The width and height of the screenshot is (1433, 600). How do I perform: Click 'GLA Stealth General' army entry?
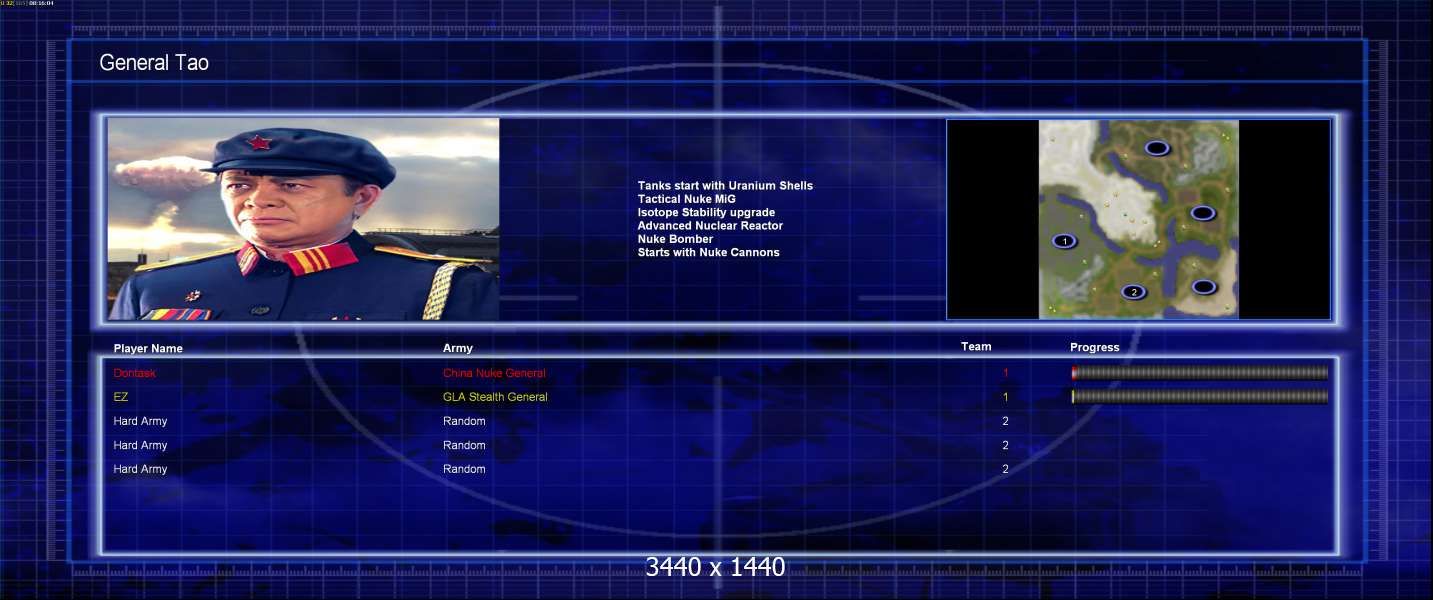[495, 397]
